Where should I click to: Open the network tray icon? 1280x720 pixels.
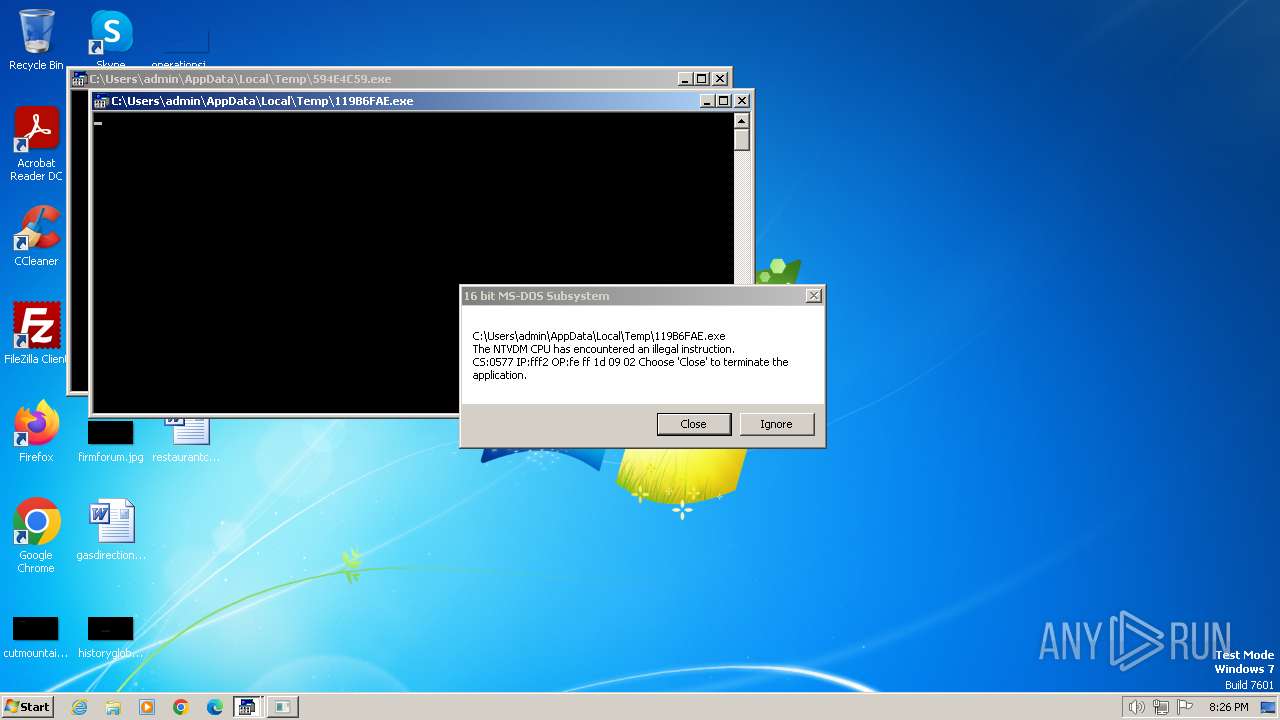tap(1161, 707)
